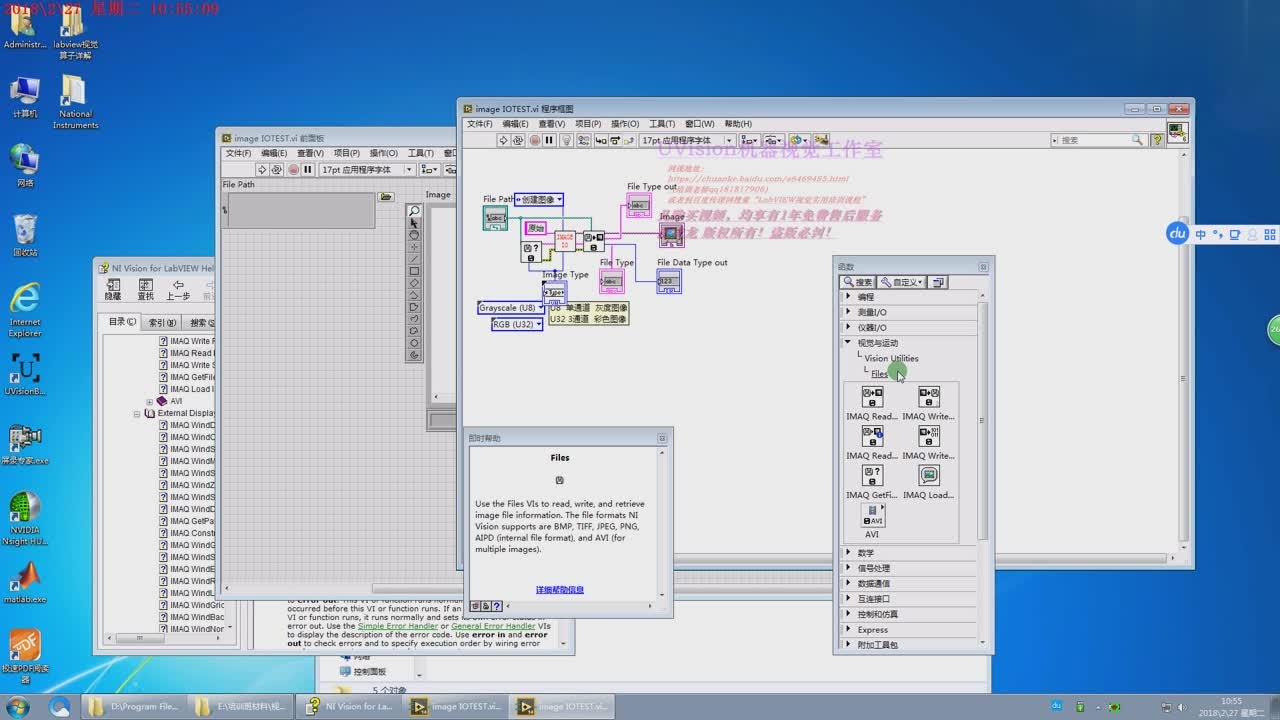The height and width of the screenshot is (720, 1280).
Task: Click Simple Error Handler link in help
Action: [398, 626]
